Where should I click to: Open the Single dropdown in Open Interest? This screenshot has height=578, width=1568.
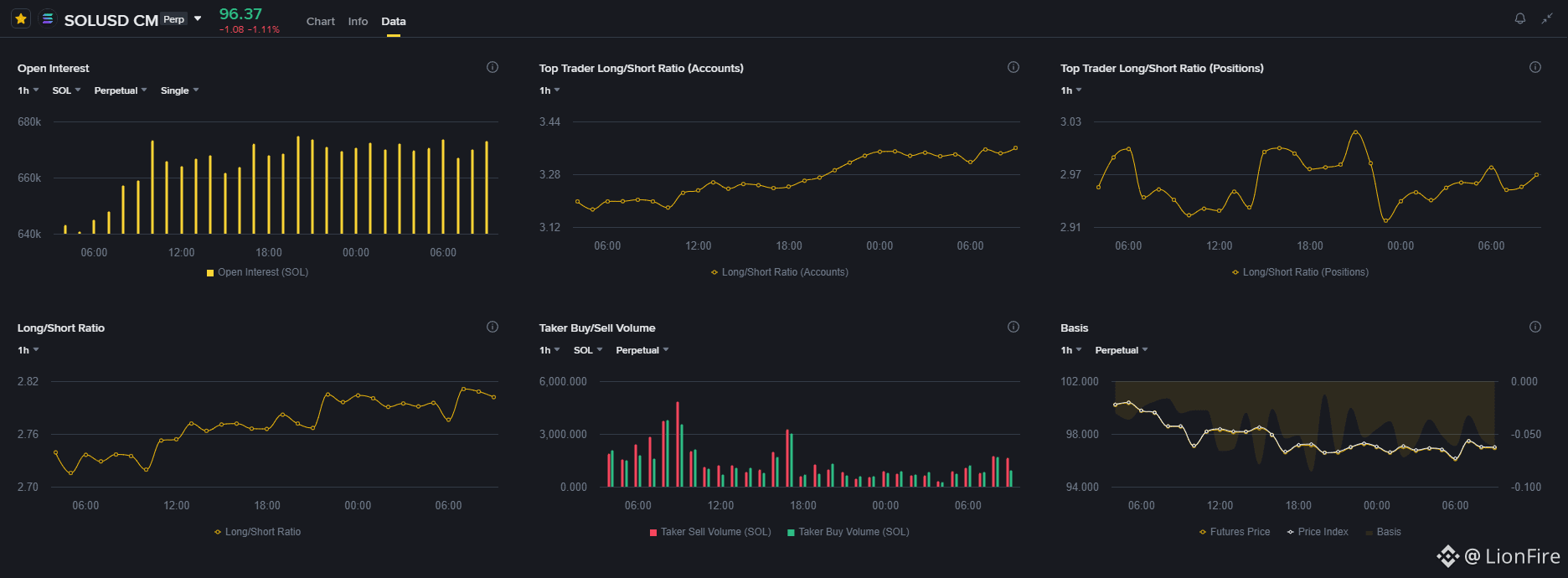[180, 90]
